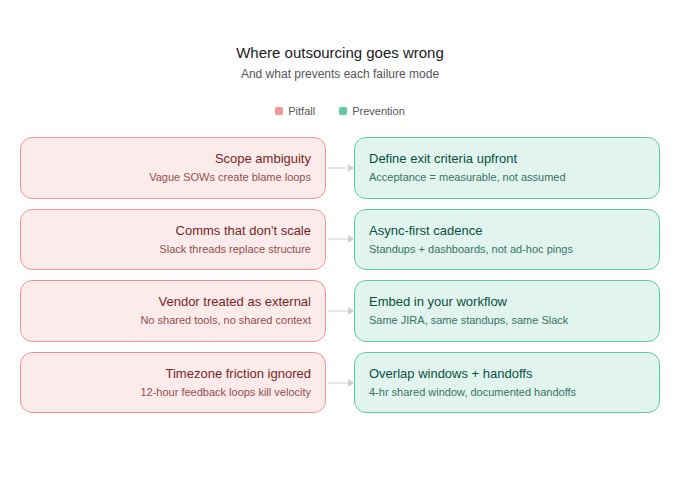Open the Async-first cadence prevention card
The width and height of the screenshot is (680, 497).
pos(507,239)
